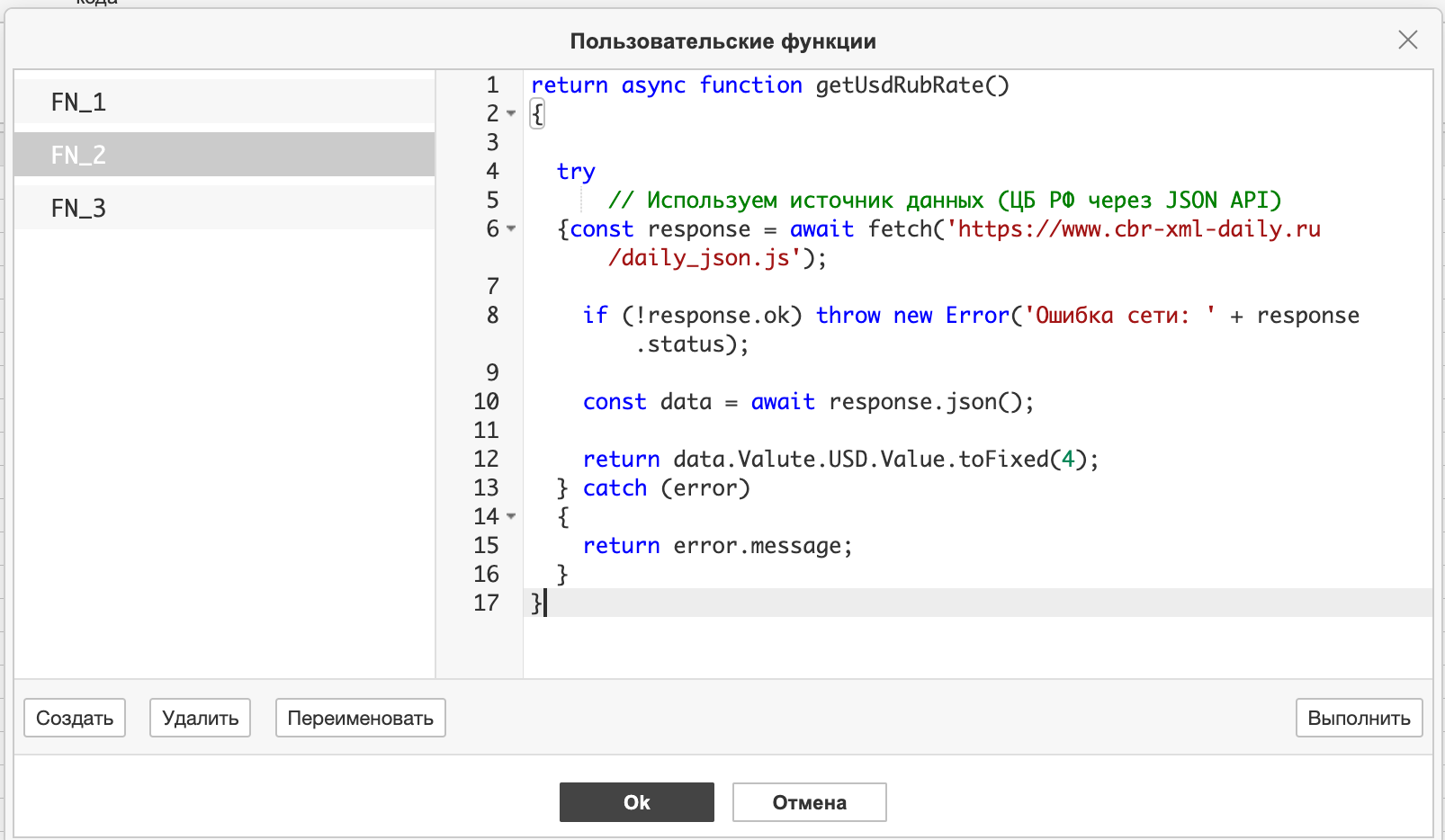Image resolution: width=1445 pixels, height=840 pixels.
Task: Collapse the code fold at line 2
Action: click(x=511, y=113)
